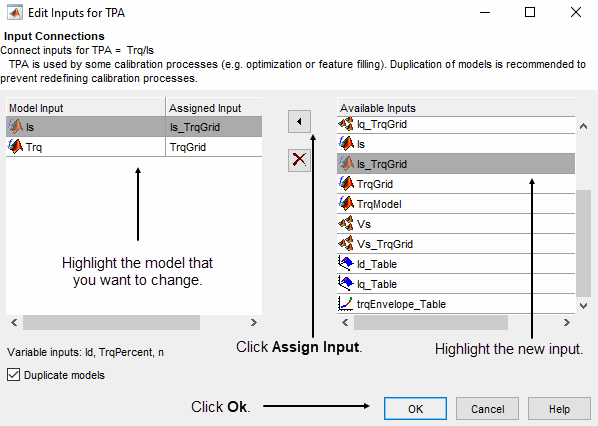This screenshot has width=598, height=426.
Task: Click assigned input cell TrqGrid in Trq row
Action: pyautogui.click(x=214, y=147)
